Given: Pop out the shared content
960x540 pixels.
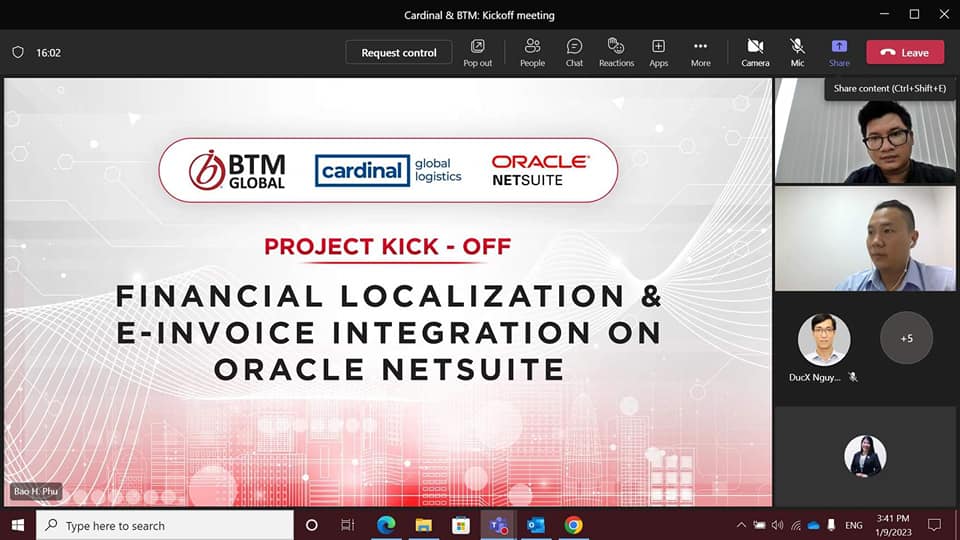Looking at the screenshot, I should [x=478, y=53].
